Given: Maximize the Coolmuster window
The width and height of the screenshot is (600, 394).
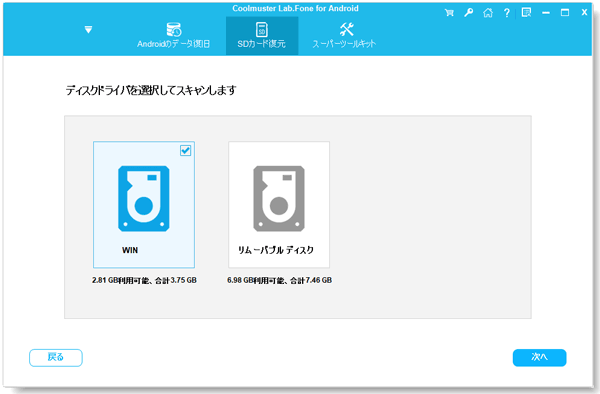Looking at the screenshot, I should coord(565,13).
